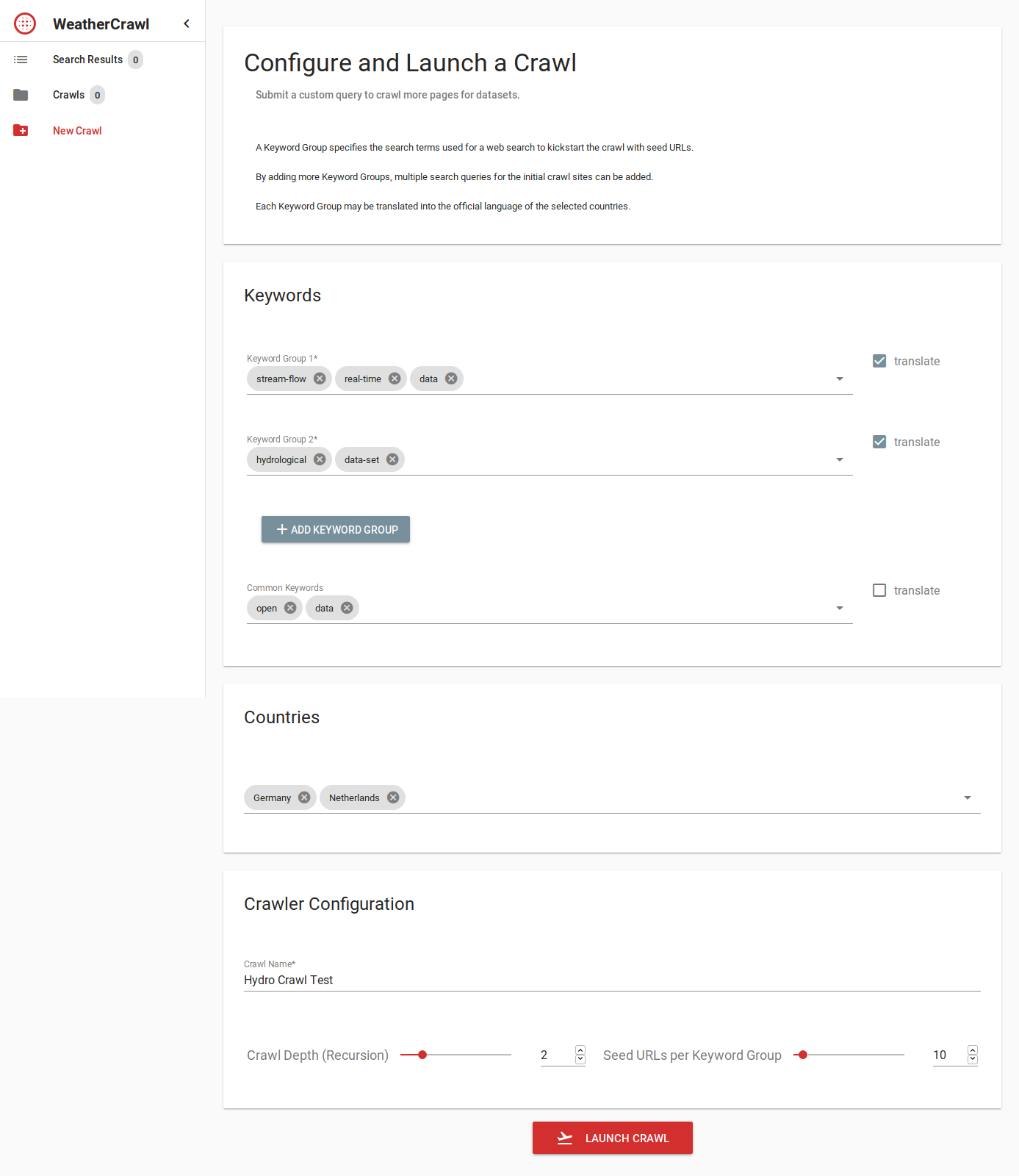Expand the Keyword Group 1 dropdown
The image size is (1019, 1176).
click(840, 379)
